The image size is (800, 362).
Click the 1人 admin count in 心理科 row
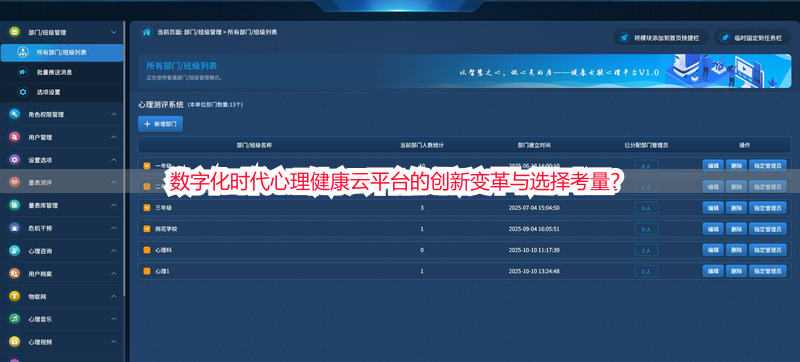646,250
